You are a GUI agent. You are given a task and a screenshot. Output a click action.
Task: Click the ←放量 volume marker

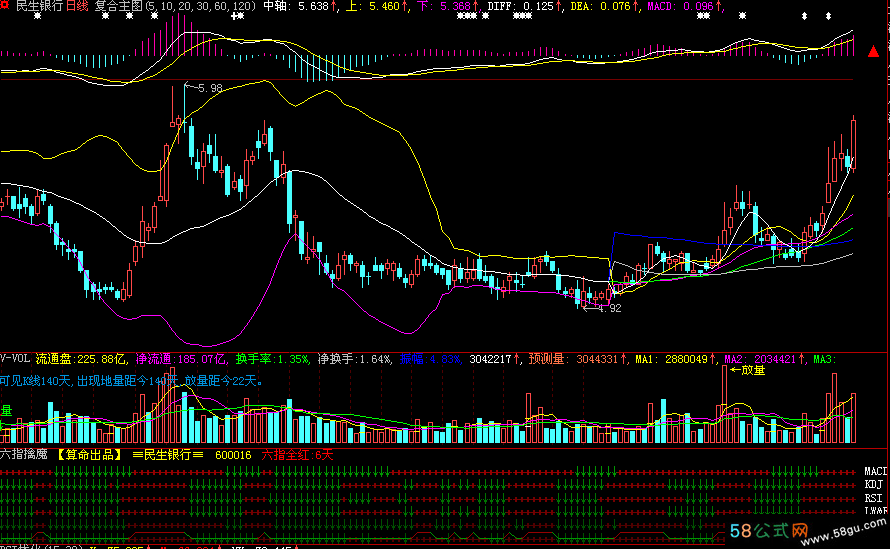748,370
